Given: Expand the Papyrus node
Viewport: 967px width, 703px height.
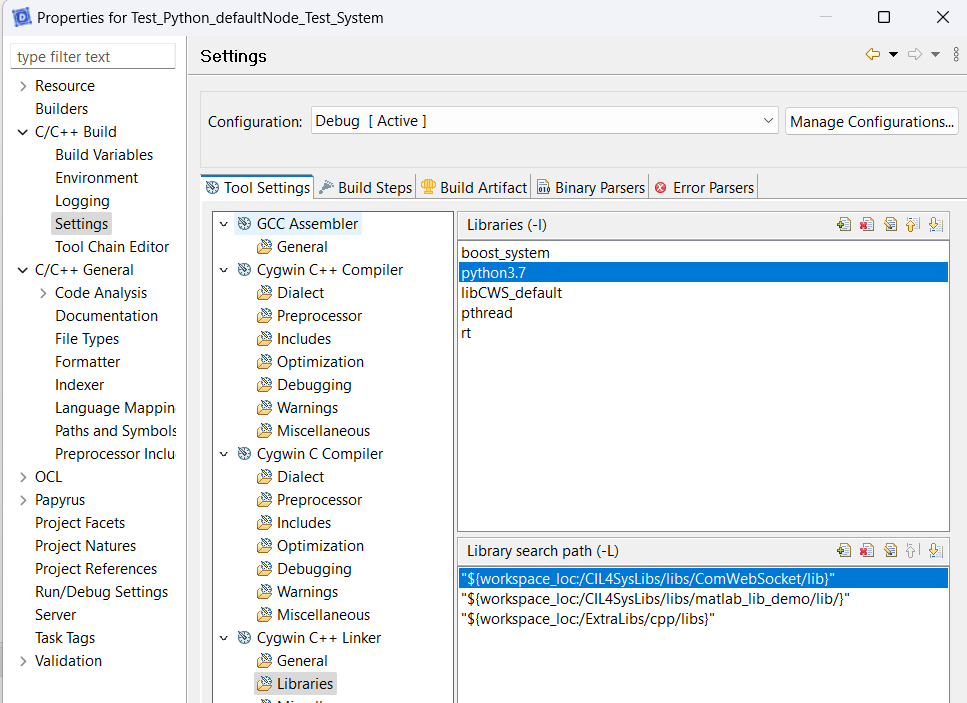Looking at the screenshot, I should (23, 500).
